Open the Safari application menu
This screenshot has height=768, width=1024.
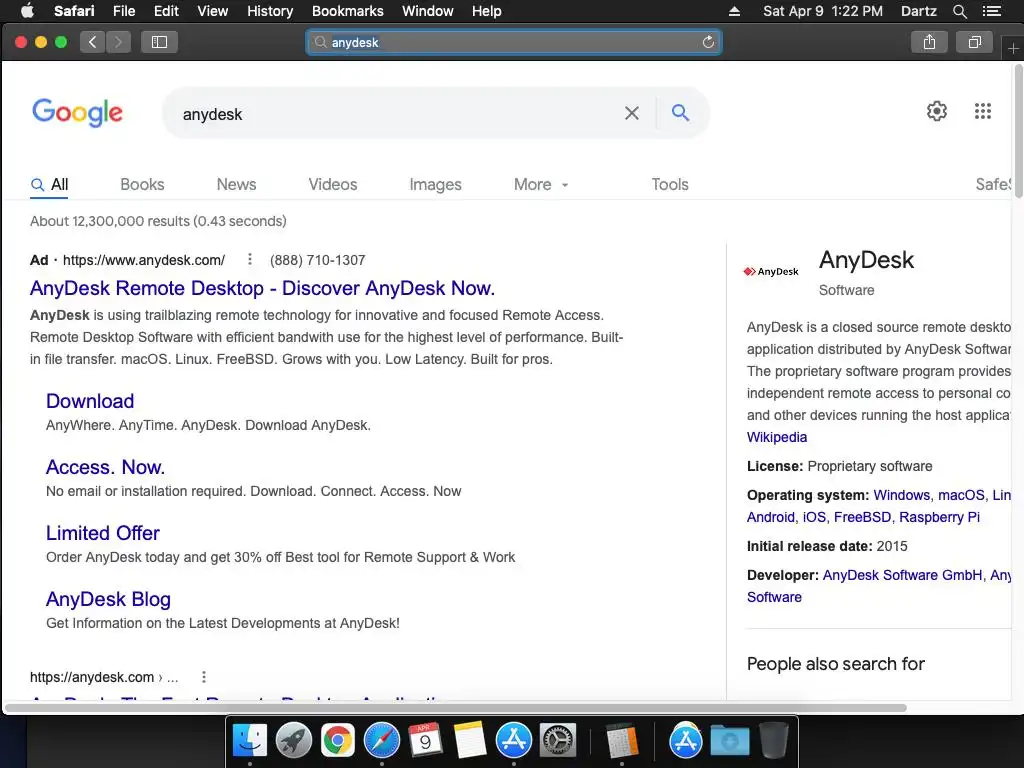tap(74, 11)
